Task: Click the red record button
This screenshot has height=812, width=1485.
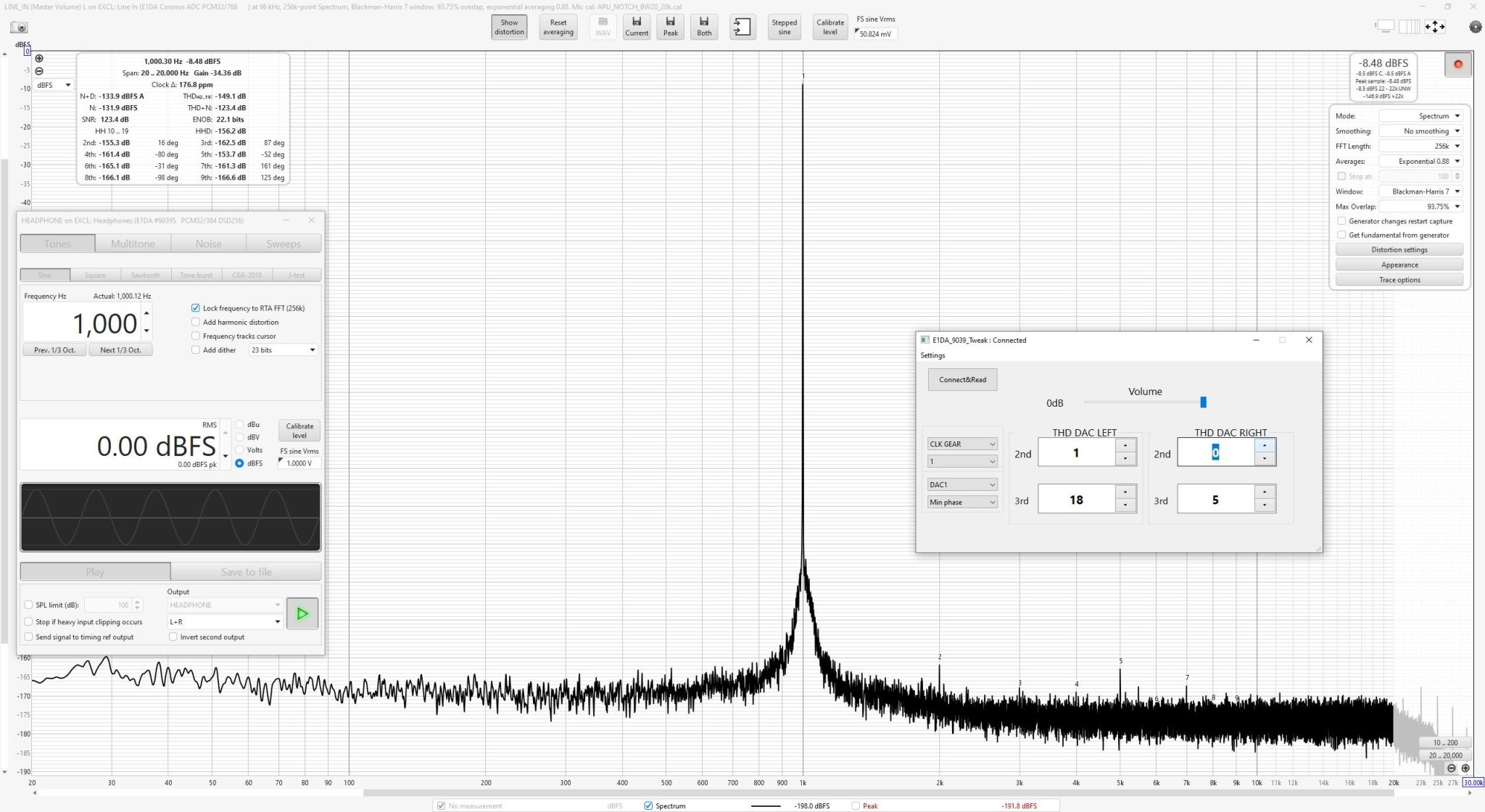Action: coord(1457,64)
